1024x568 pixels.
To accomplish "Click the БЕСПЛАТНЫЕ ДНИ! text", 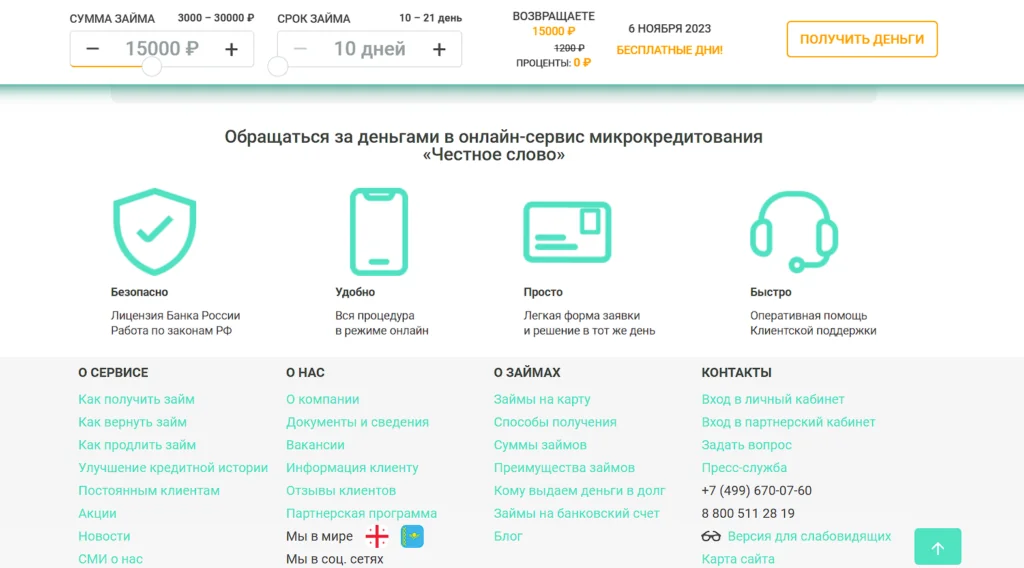I will (669, 50).
